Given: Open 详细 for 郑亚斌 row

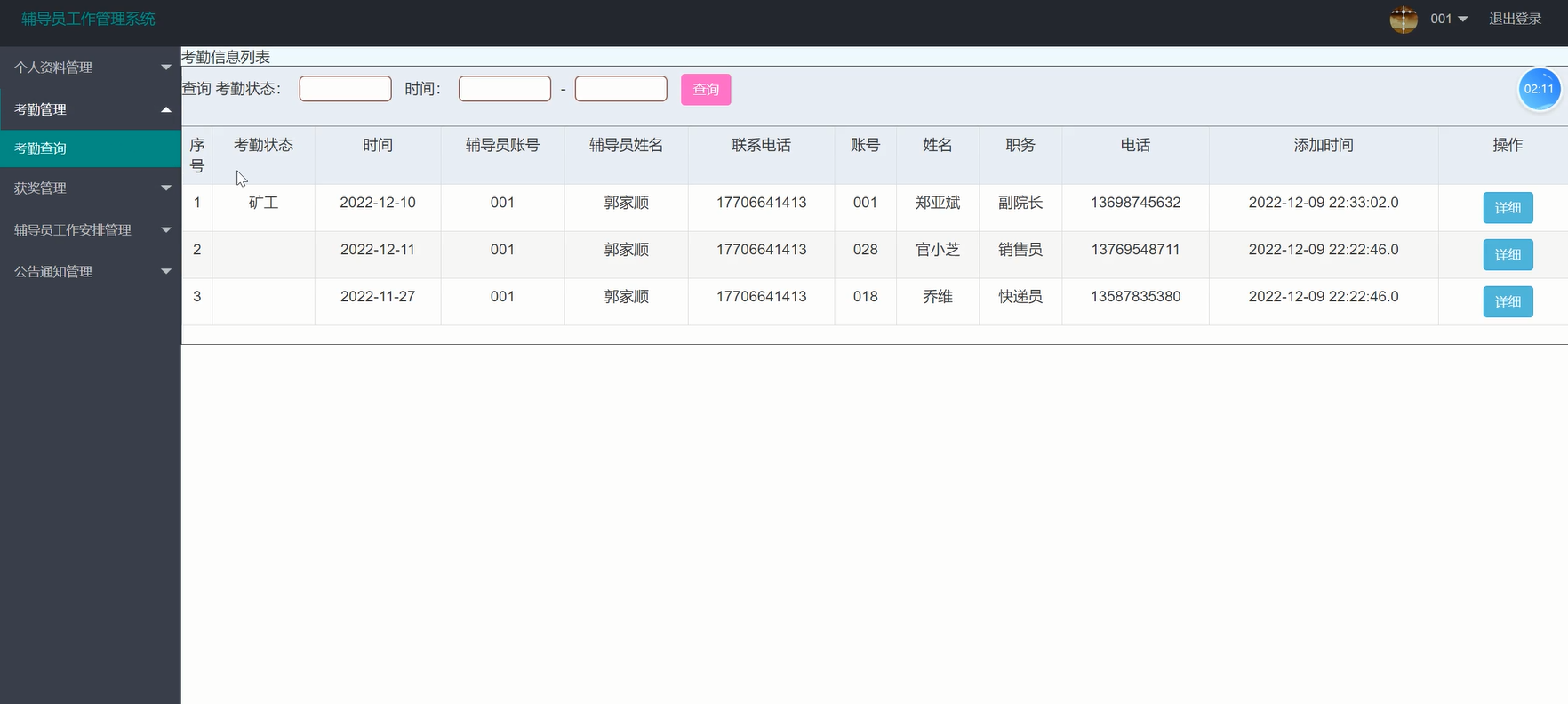Looking at the screenshot, I should (1508, 208).
